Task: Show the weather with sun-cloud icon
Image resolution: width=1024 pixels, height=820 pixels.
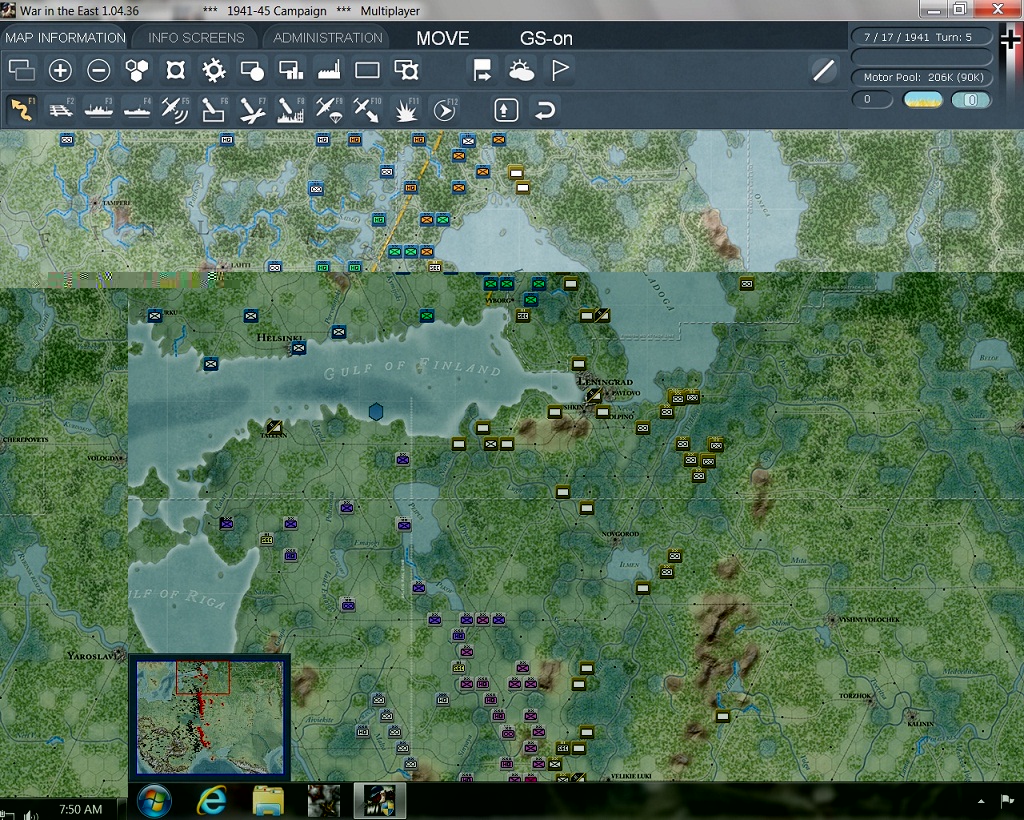Action: point(520,70)
